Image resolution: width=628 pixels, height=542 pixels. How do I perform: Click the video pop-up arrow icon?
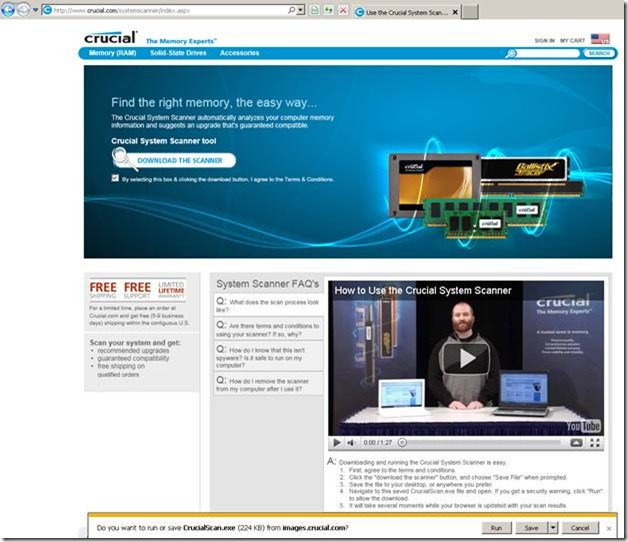576,443
